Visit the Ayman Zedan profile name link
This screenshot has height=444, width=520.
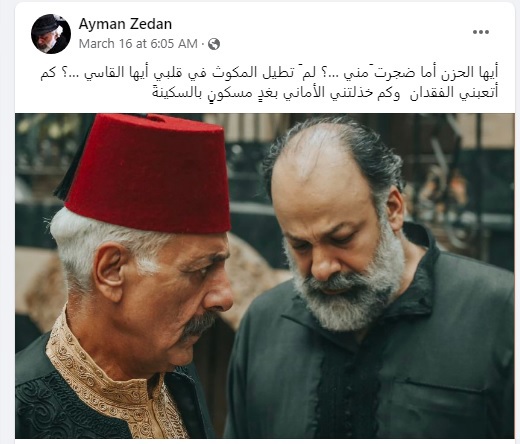125,24
